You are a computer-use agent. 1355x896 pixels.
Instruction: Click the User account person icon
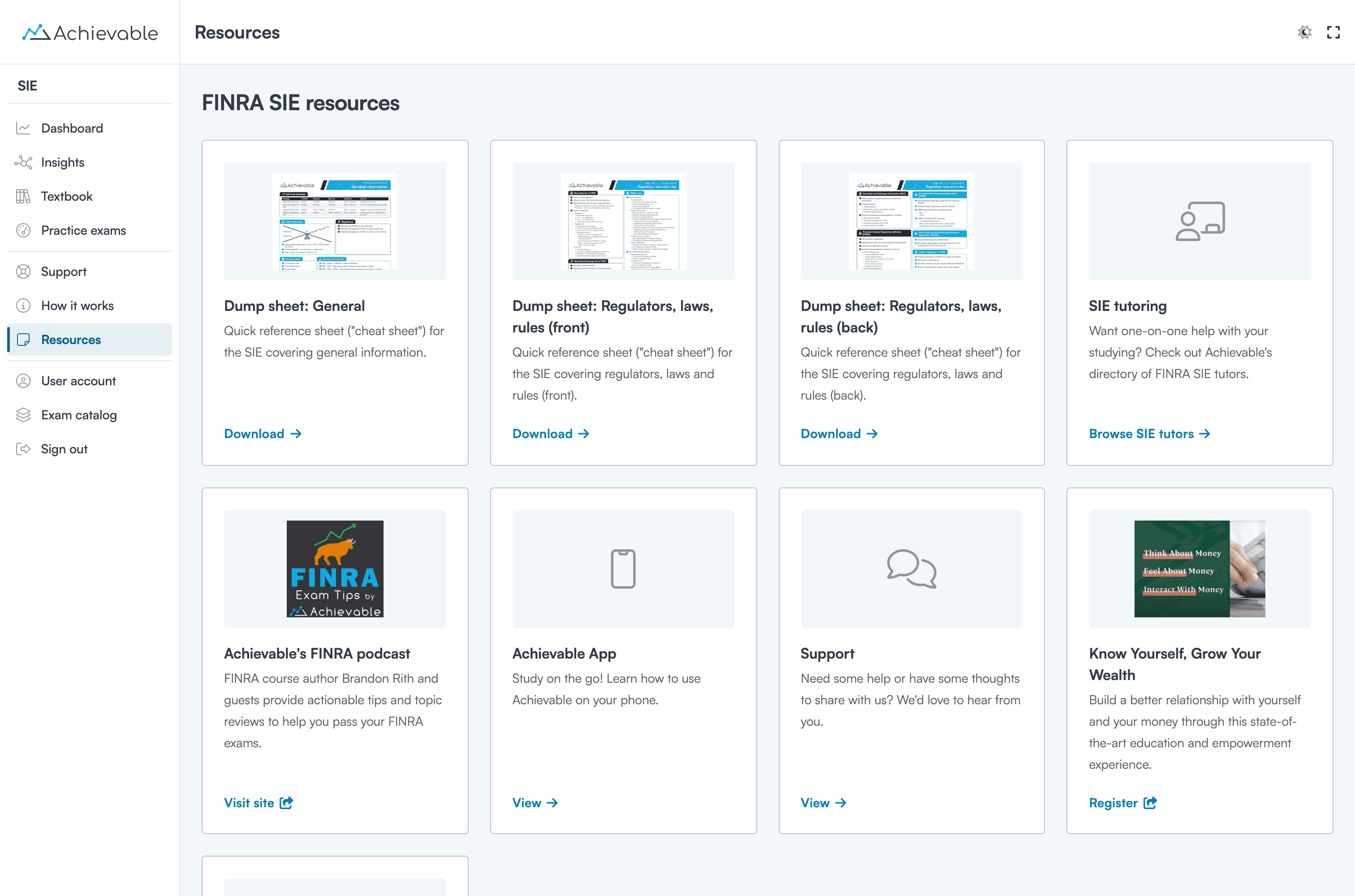click(23, 380)
